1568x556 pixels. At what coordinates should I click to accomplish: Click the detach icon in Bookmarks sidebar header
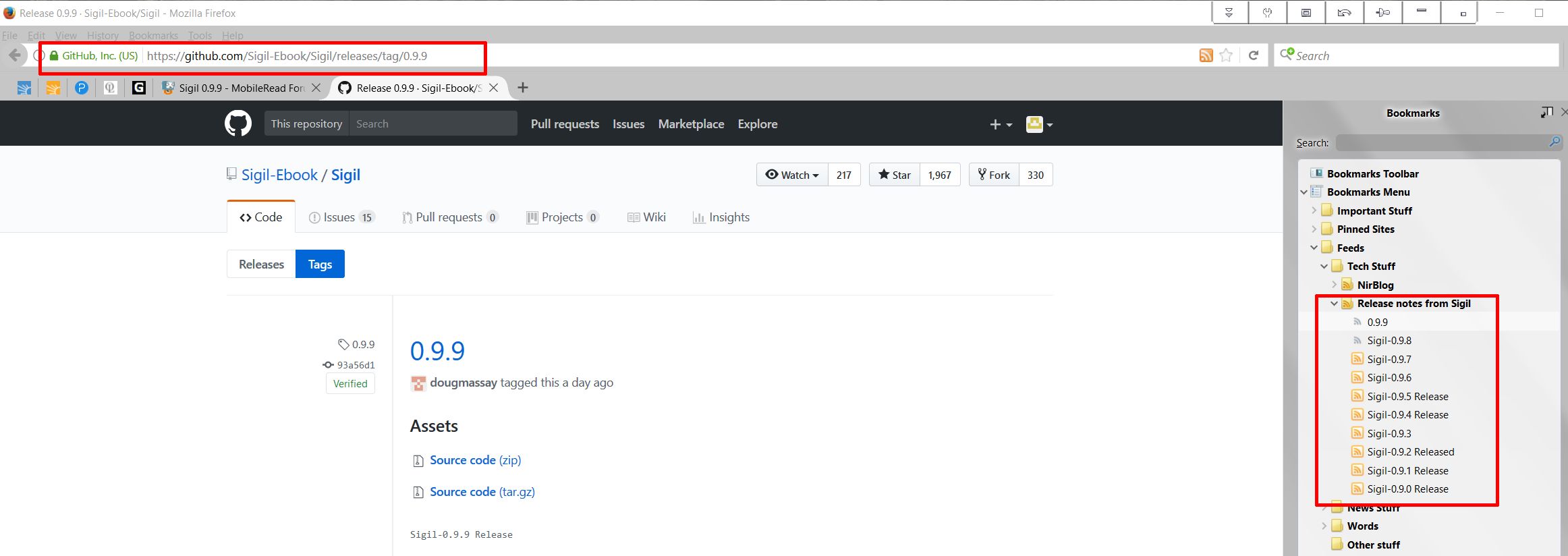click(x=1547, y=112)
